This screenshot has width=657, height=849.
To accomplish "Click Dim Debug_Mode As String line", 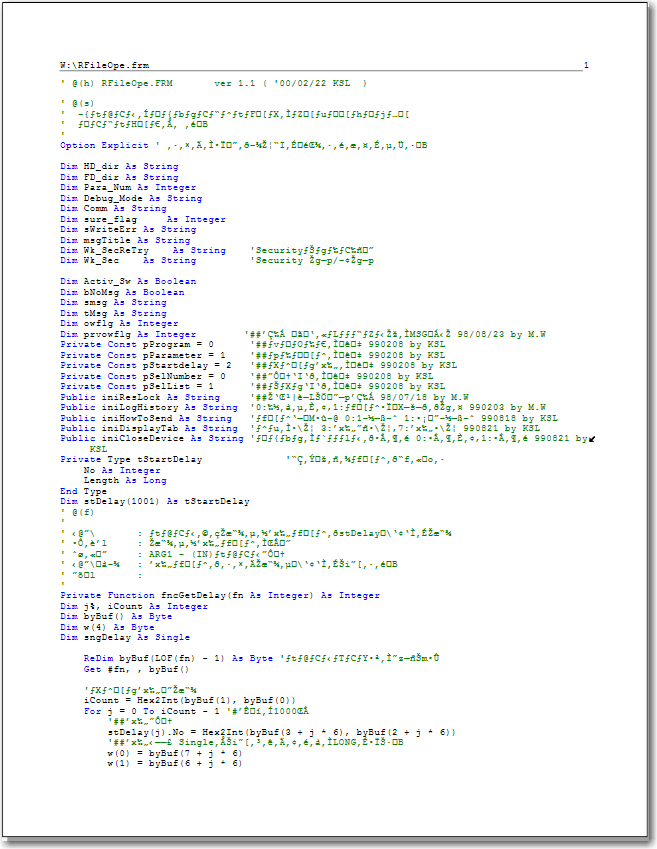I will tap(131, 198).
